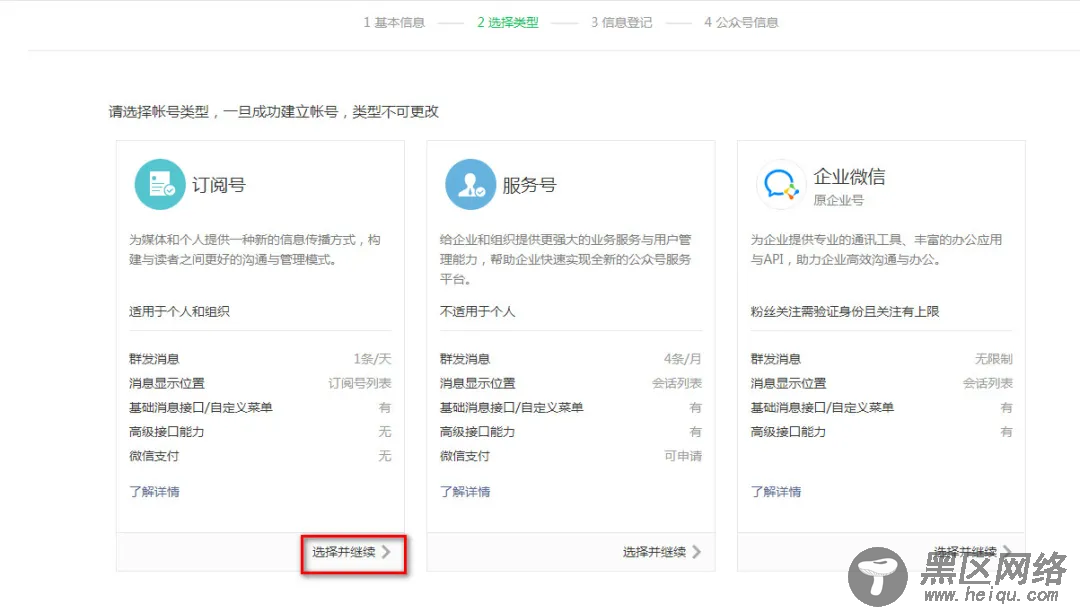Click 高级接口能力 label in 订阅号 card

[x=167, y=432]
